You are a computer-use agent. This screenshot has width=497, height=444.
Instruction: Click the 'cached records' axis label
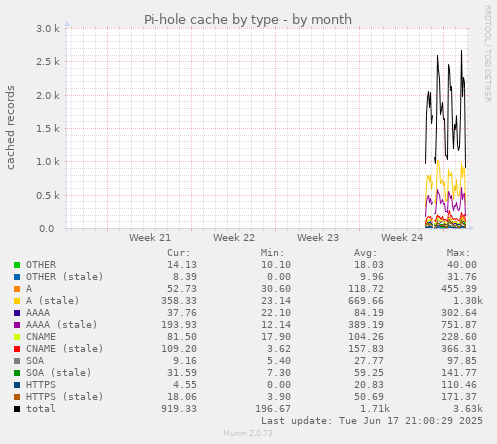click(10, 127)
